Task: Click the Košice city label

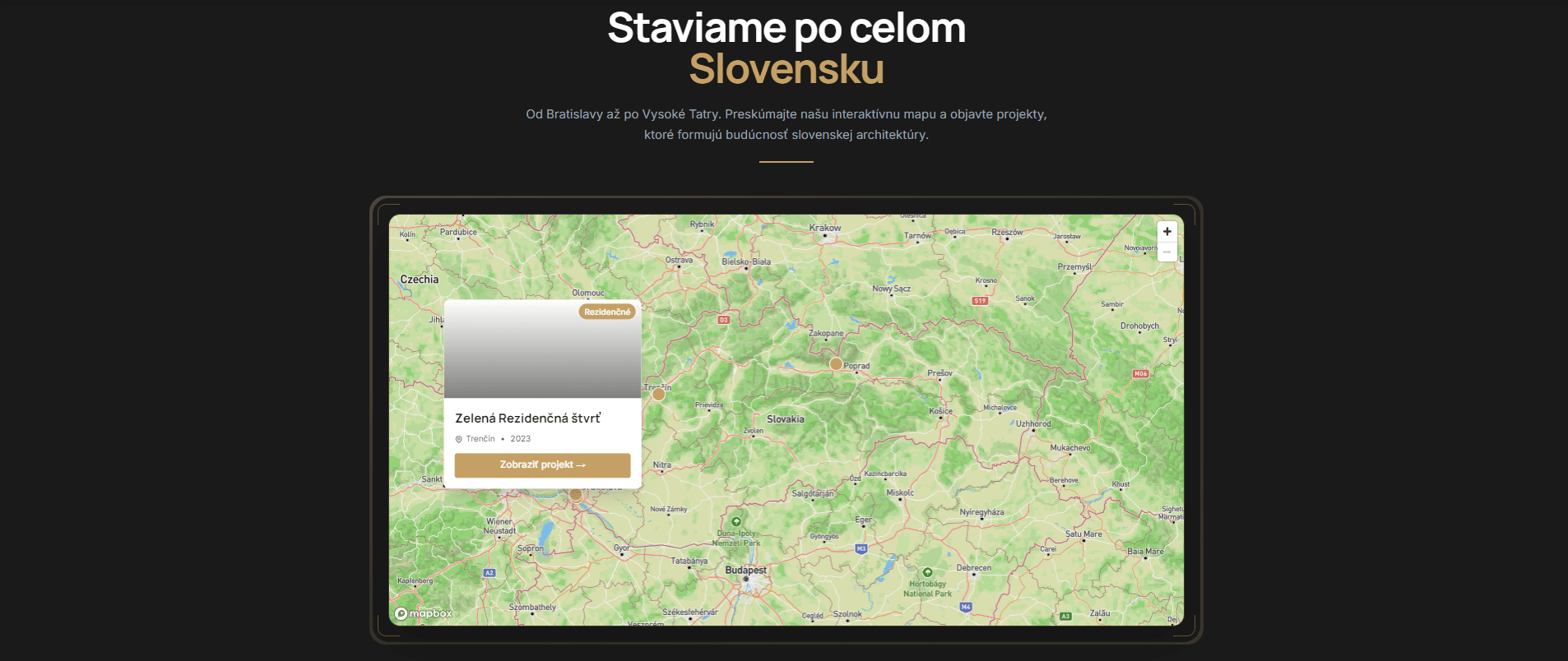Action: point(940,411)
